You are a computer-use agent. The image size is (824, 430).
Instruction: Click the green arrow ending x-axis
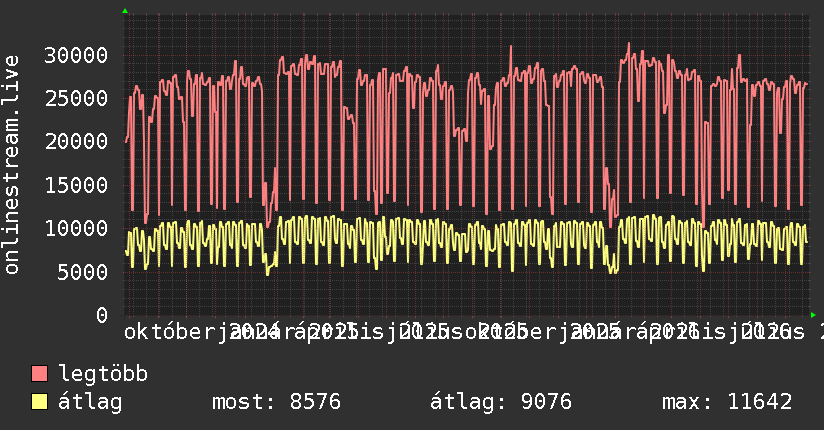[x=813, y=315]
